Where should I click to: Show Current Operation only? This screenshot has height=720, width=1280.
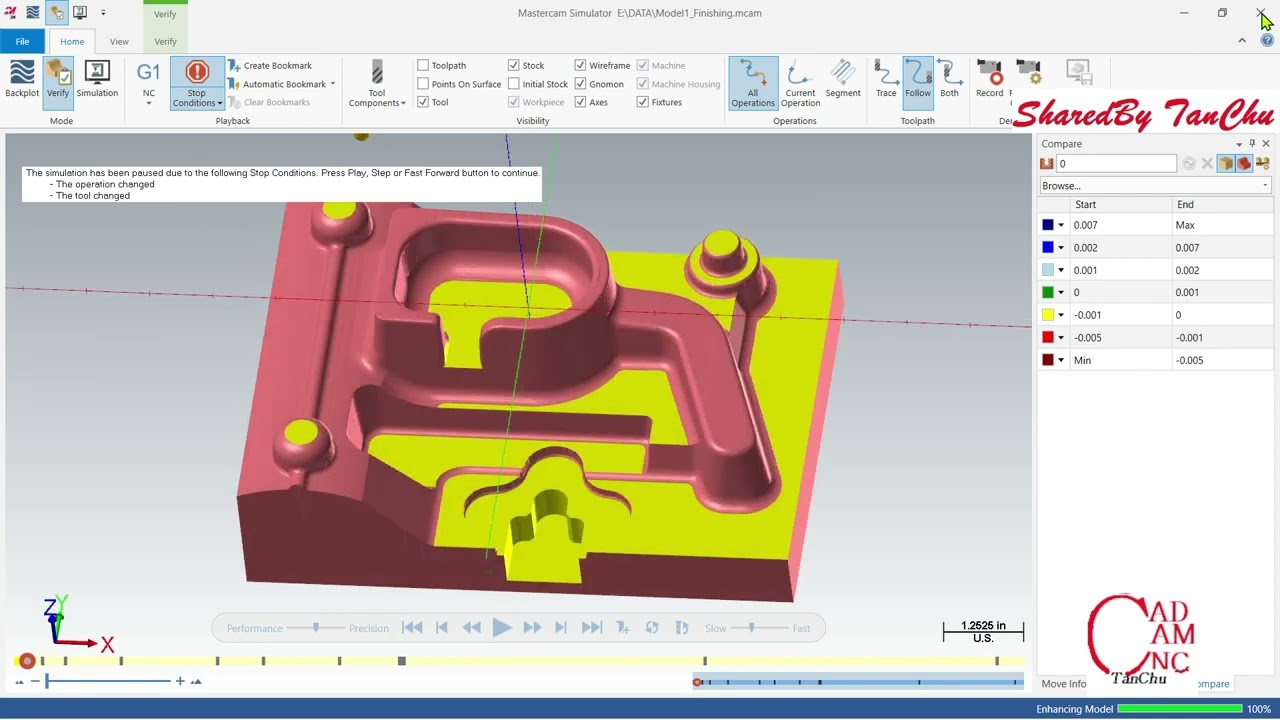(x=800, y=83)
